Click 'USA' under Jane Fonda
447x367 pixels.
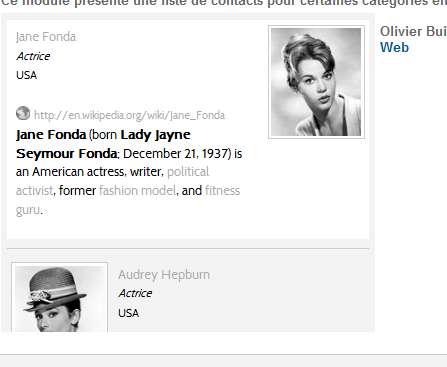(26, 75)
